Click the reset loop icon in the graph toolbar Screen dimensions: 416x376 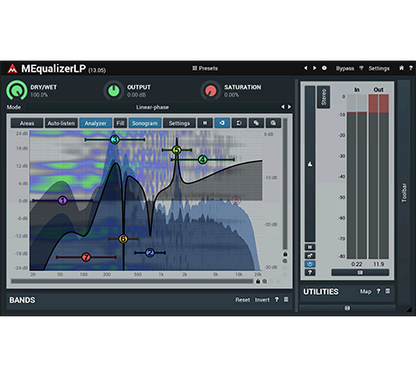pos(239,123)
